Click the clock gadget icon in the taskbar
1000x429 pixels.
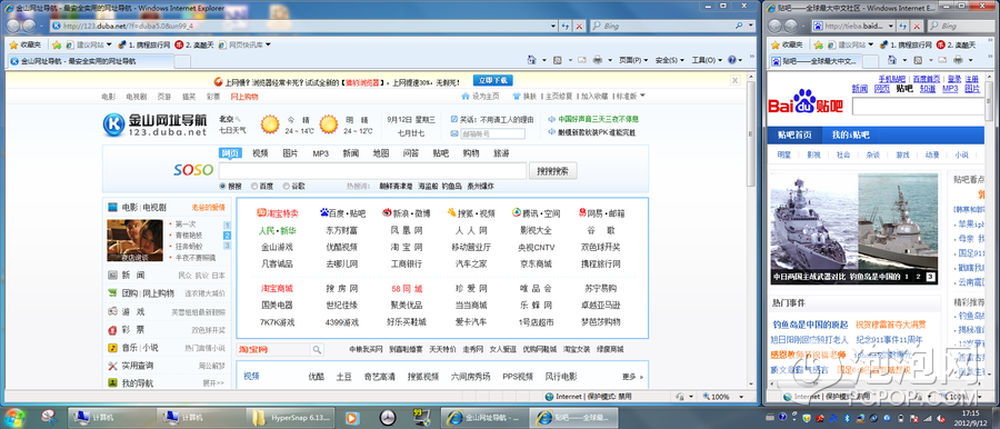387,418
